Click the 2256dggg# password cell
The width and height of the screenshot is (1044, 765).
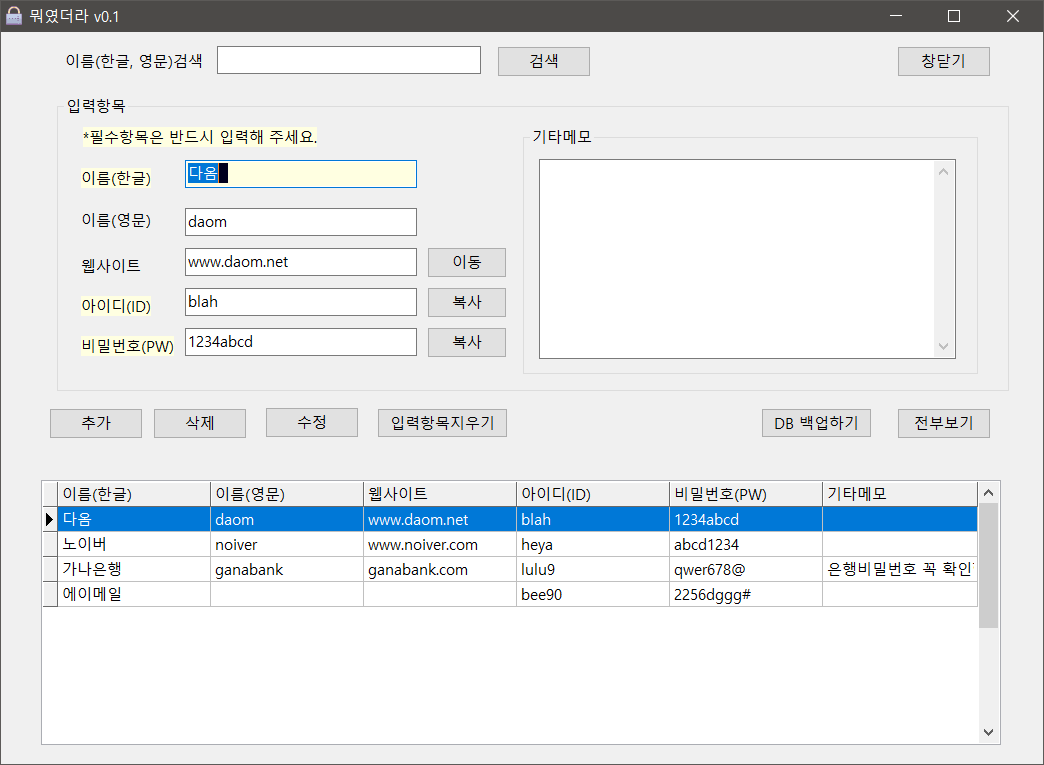coord(746,595)
